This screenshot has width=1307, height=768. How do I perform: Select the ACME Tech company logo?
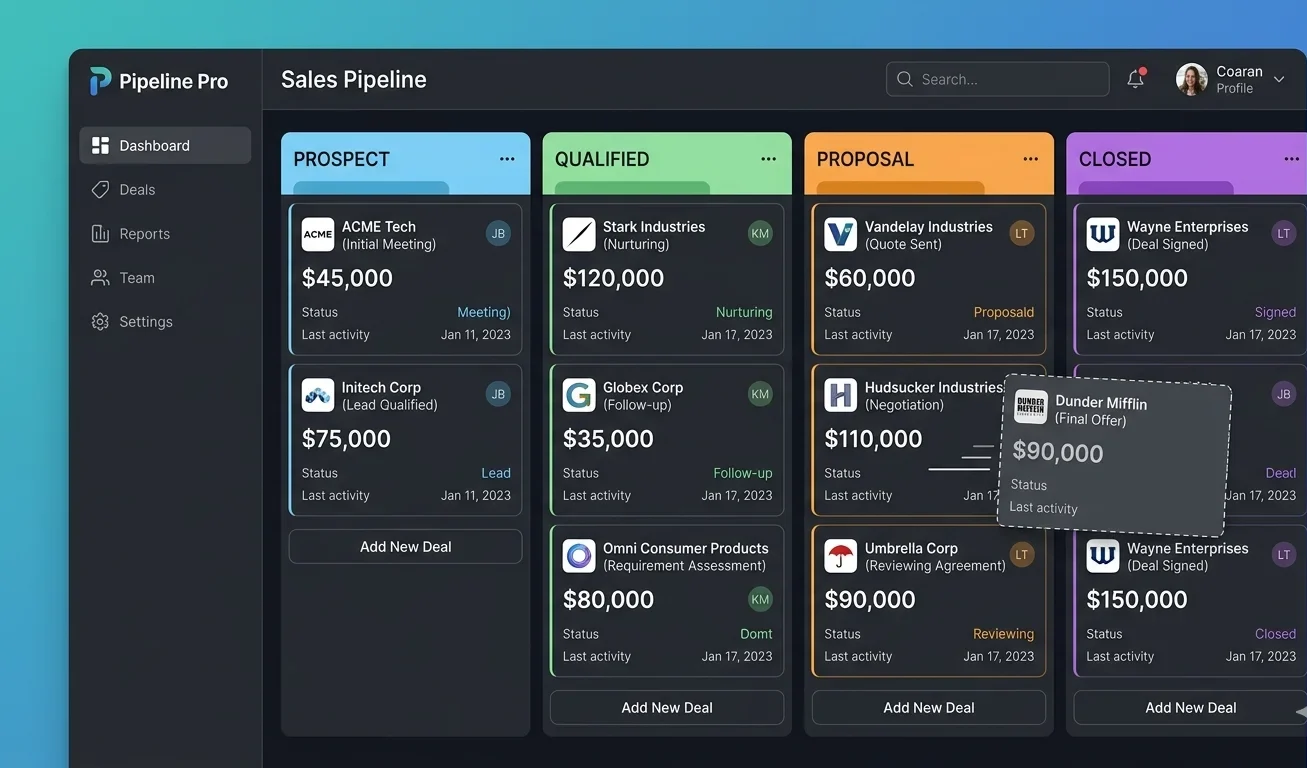(317, 234)
